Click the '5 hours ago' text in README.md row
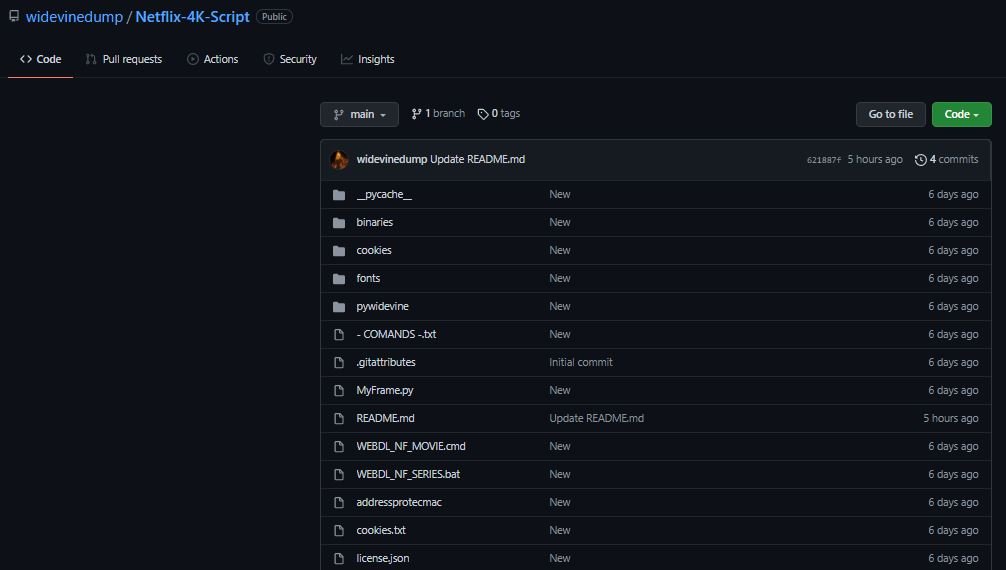This screenshot has width=1006, height=570. point(951,418)
